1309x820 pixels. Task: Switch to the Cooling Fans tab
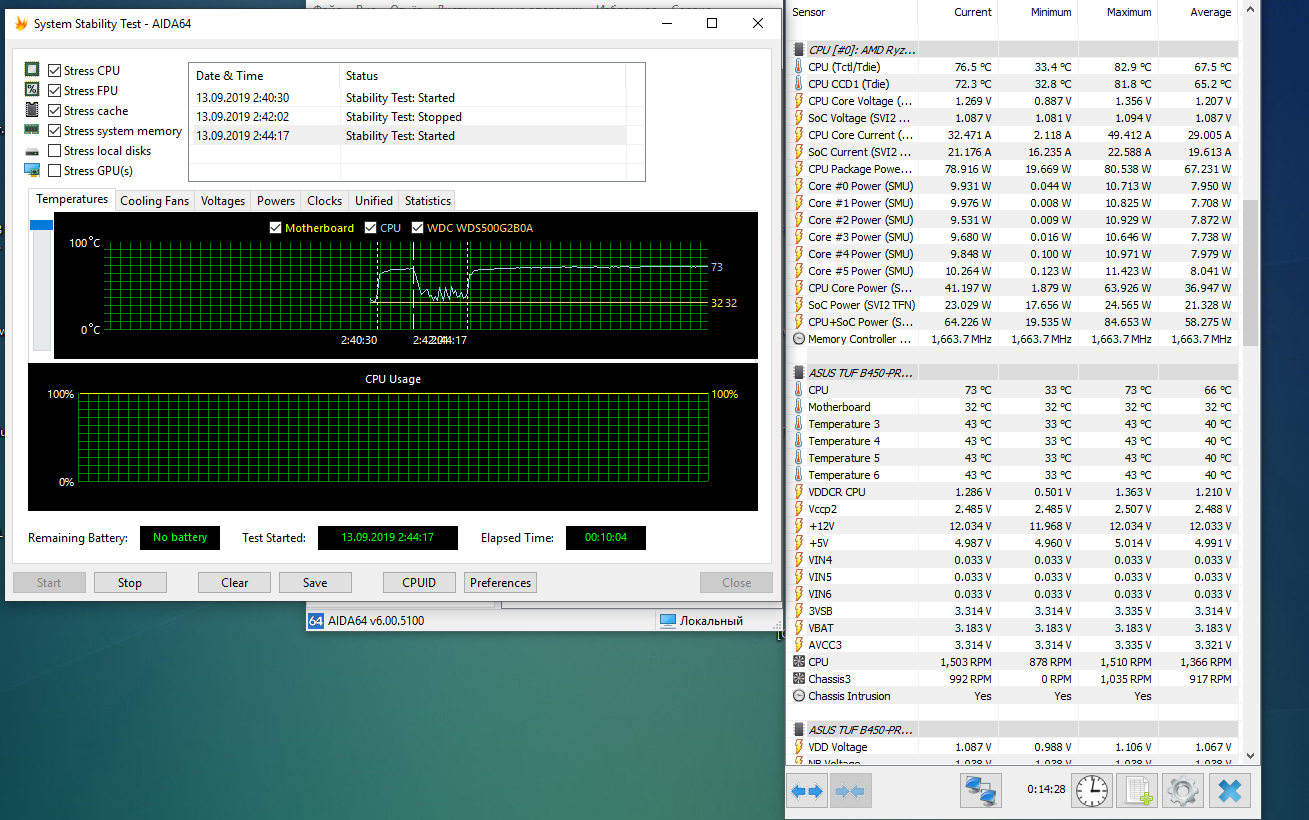pyautogui.click(x=154, y=201)
